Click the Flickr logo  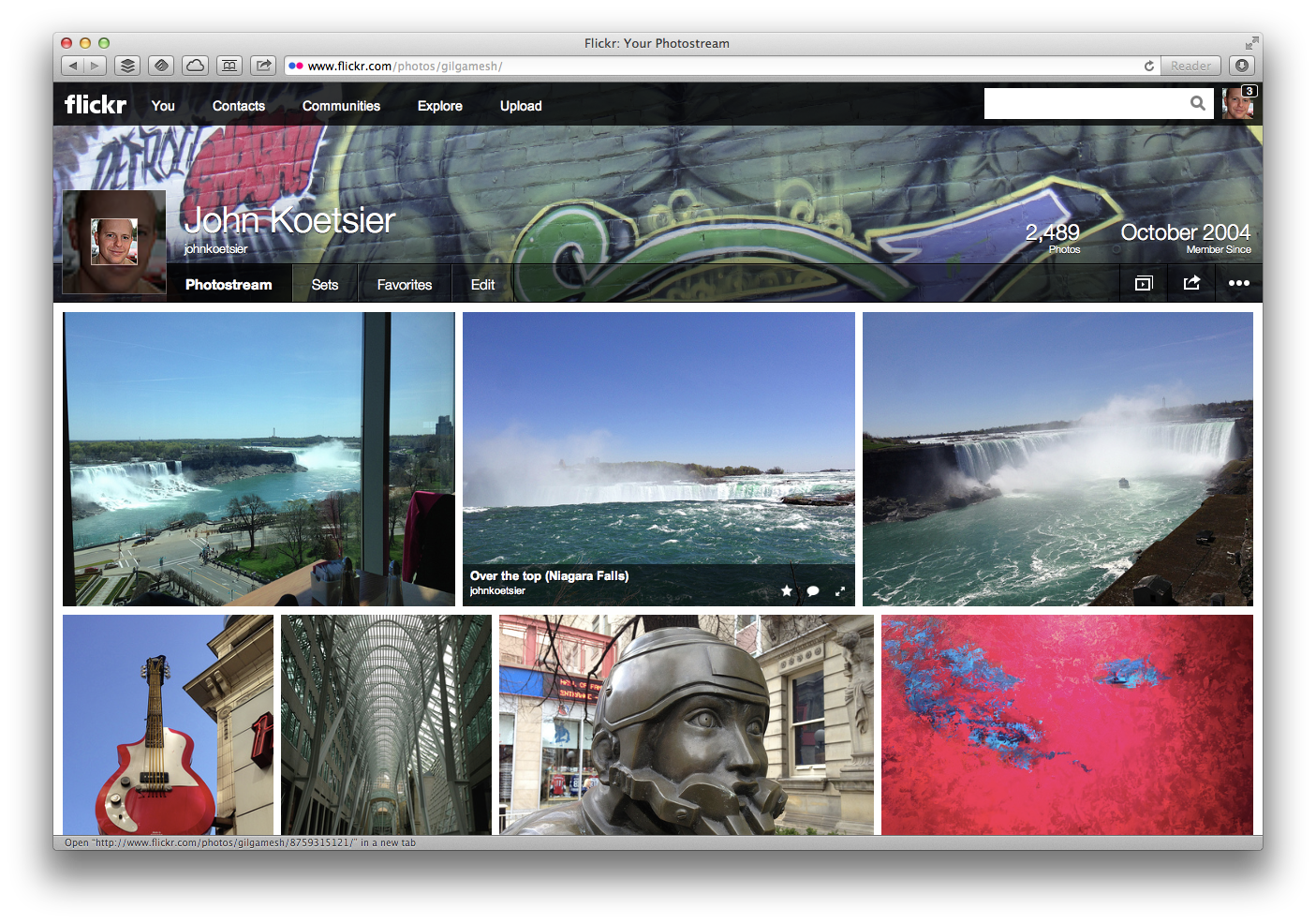coord(96,105)
